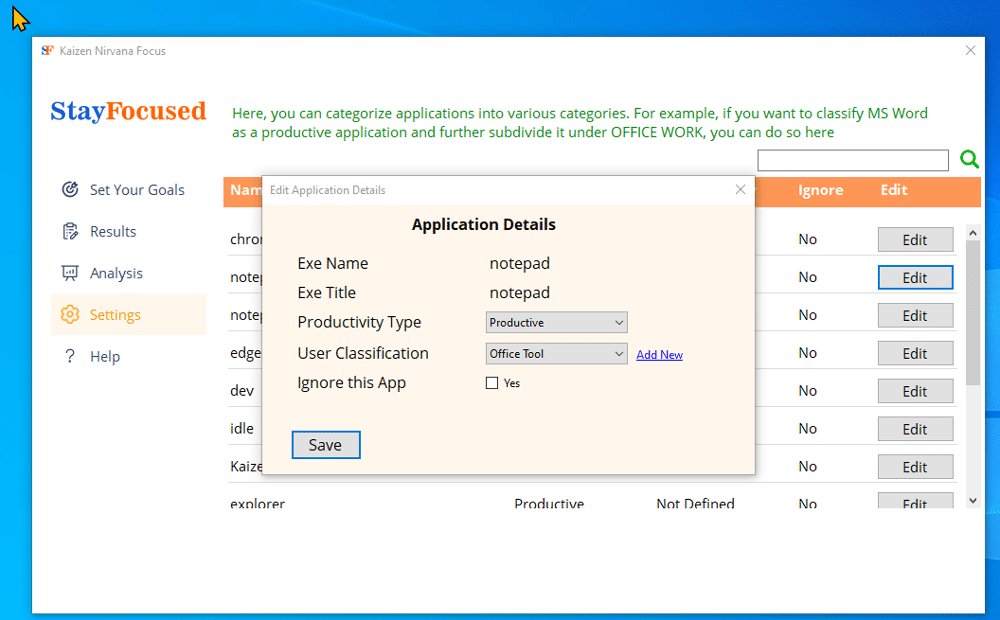Go to the Results section
This screenshot has height=620, width=1000.
113,231
